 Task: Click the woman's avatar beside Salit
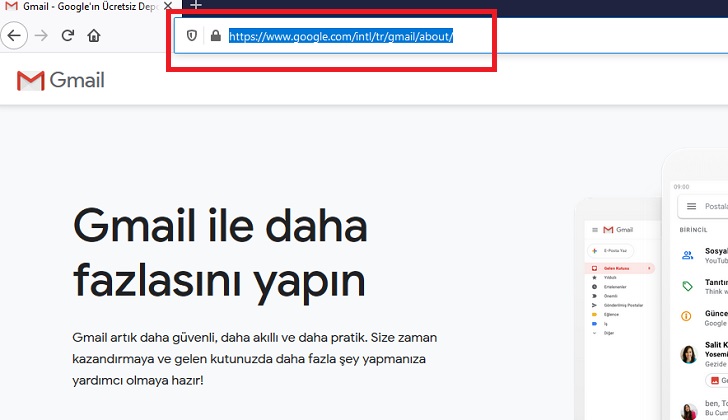tap(689, 354)
